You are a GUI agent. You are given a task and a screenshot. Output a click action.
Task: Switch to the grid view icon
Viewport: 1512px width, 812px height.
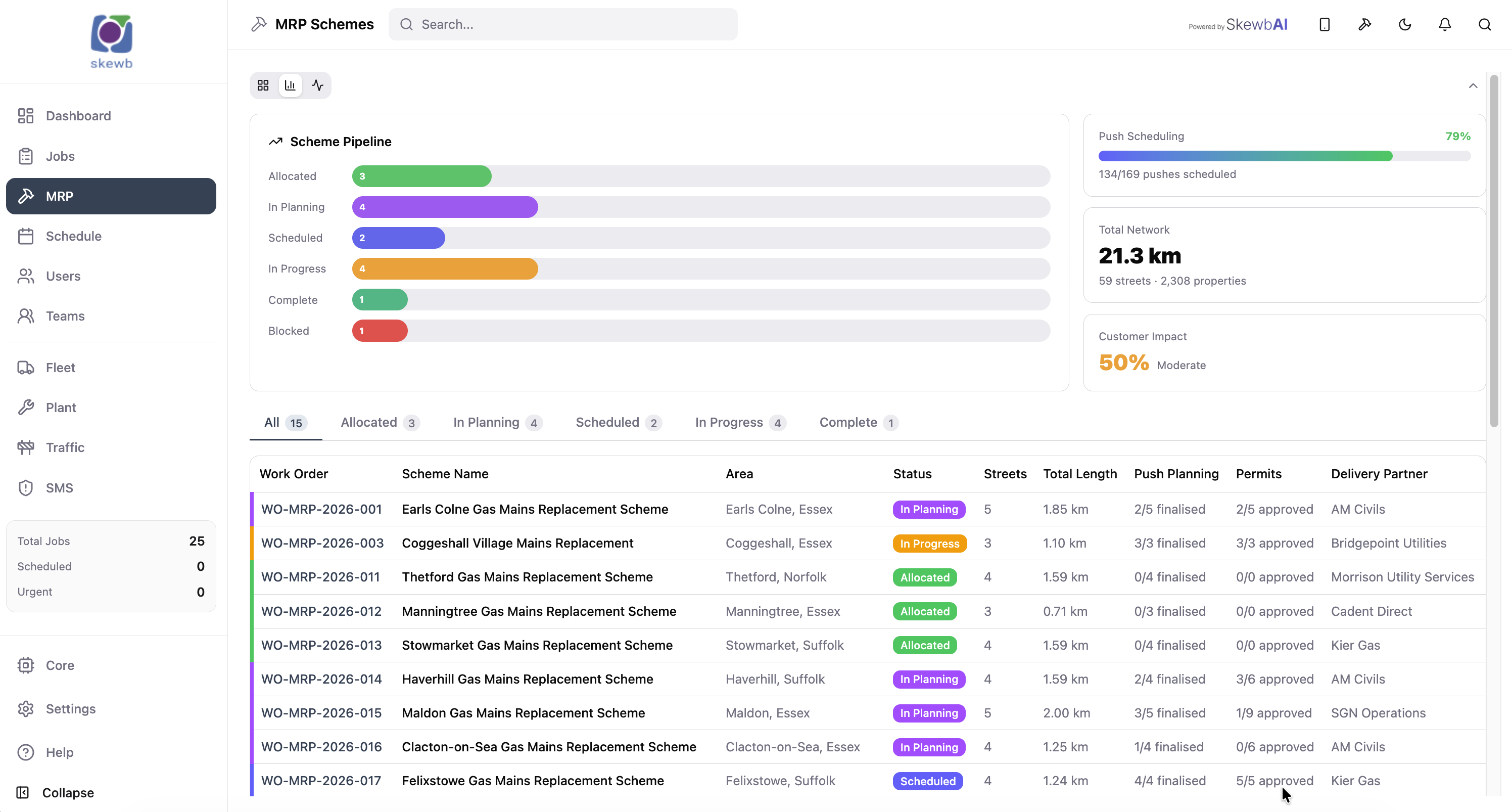[263, 85]
